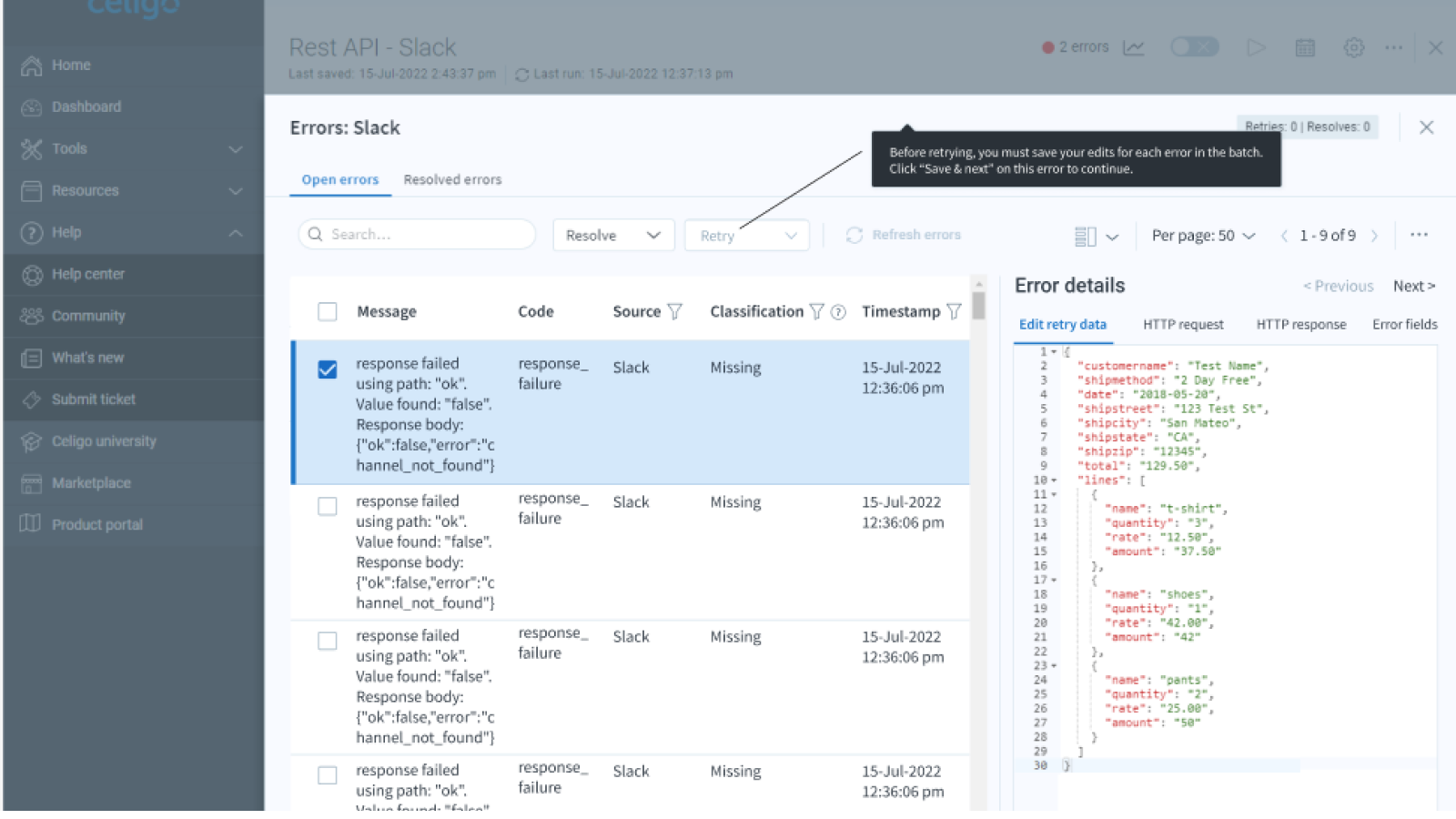Click the Resources sidebar icon
The height and width of the screenshot is (819, 1456).
[32, 191]
